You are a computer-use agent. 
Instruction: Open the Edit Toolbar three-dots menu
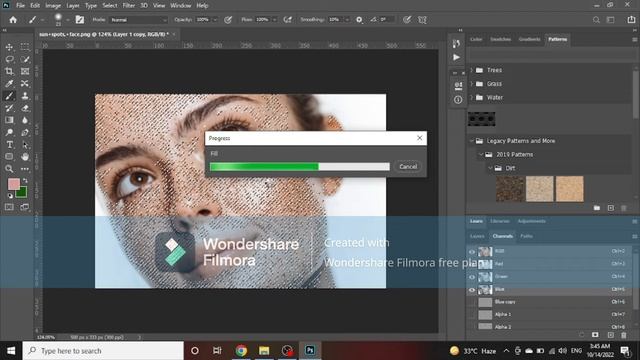tap(25, 169)
